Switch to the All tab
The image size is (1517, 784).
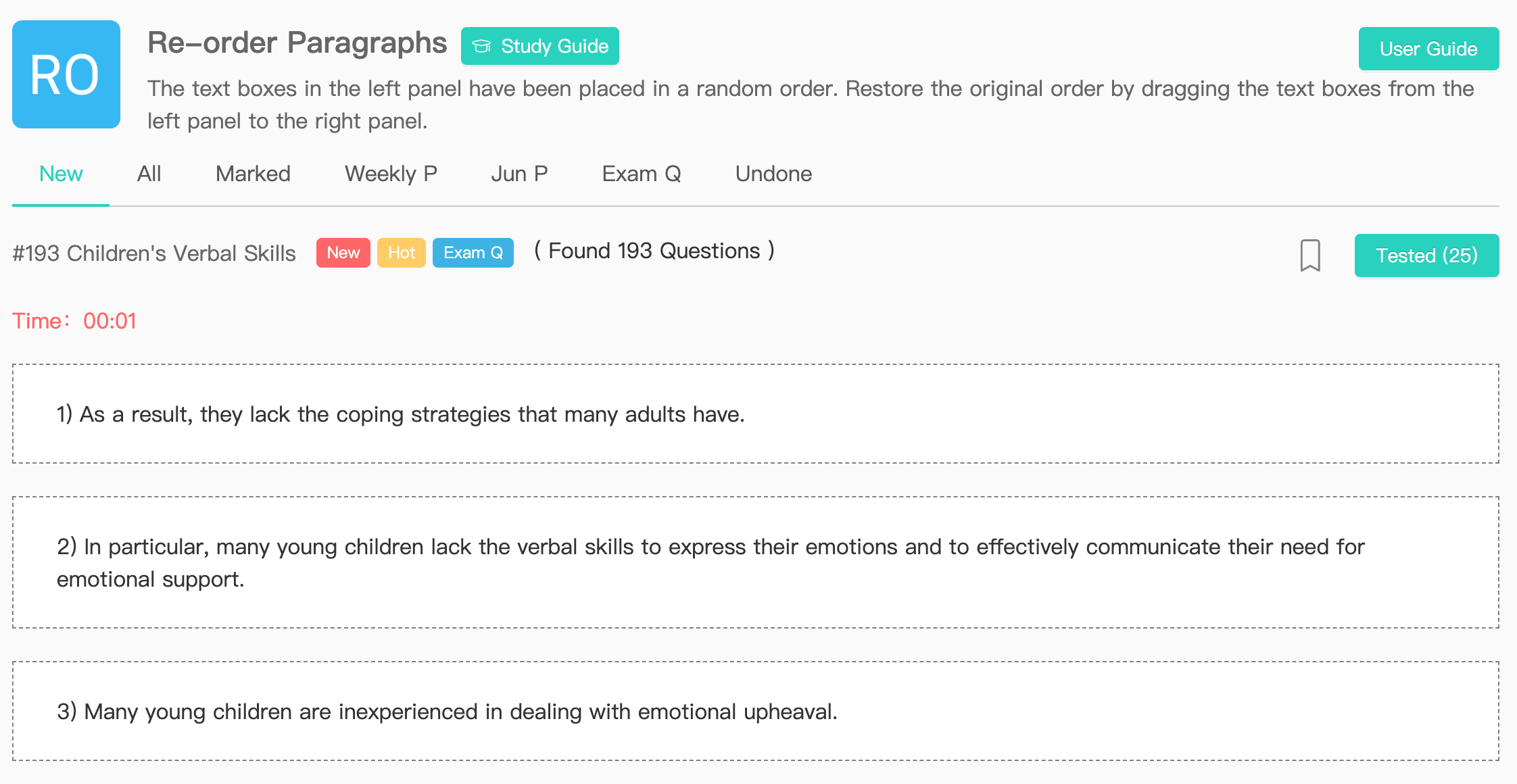[x=149, y=174]
